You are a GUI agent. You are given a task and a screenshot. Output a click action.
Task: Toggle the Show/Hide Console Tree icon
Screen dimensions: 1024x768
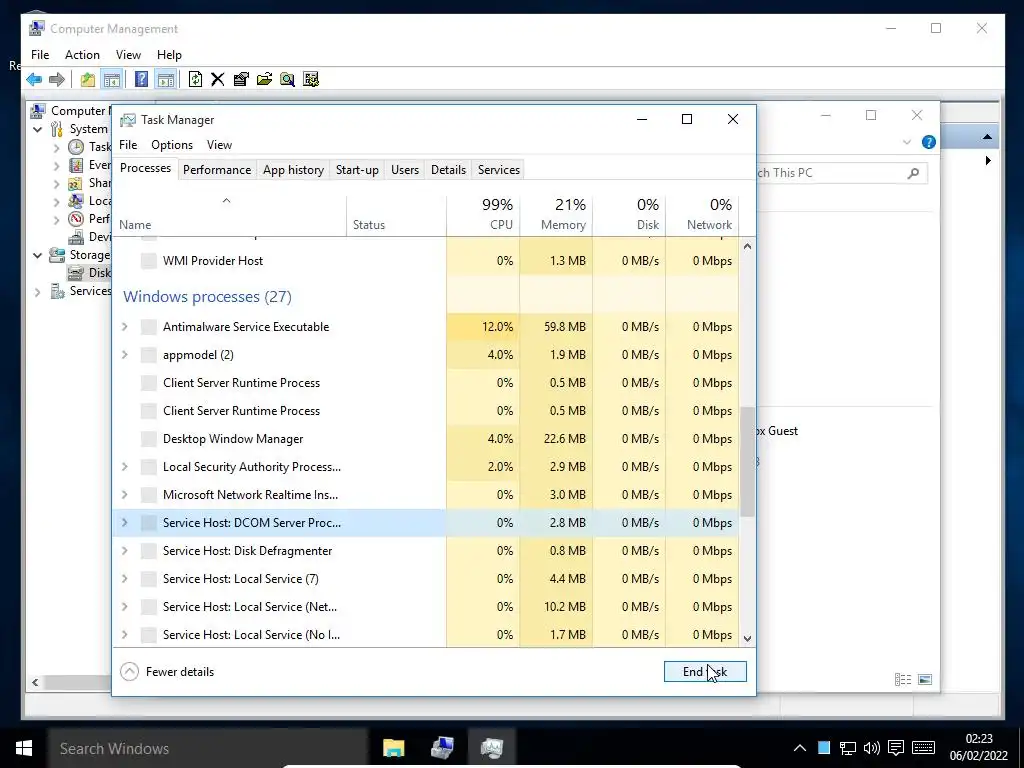pos(112,80)
